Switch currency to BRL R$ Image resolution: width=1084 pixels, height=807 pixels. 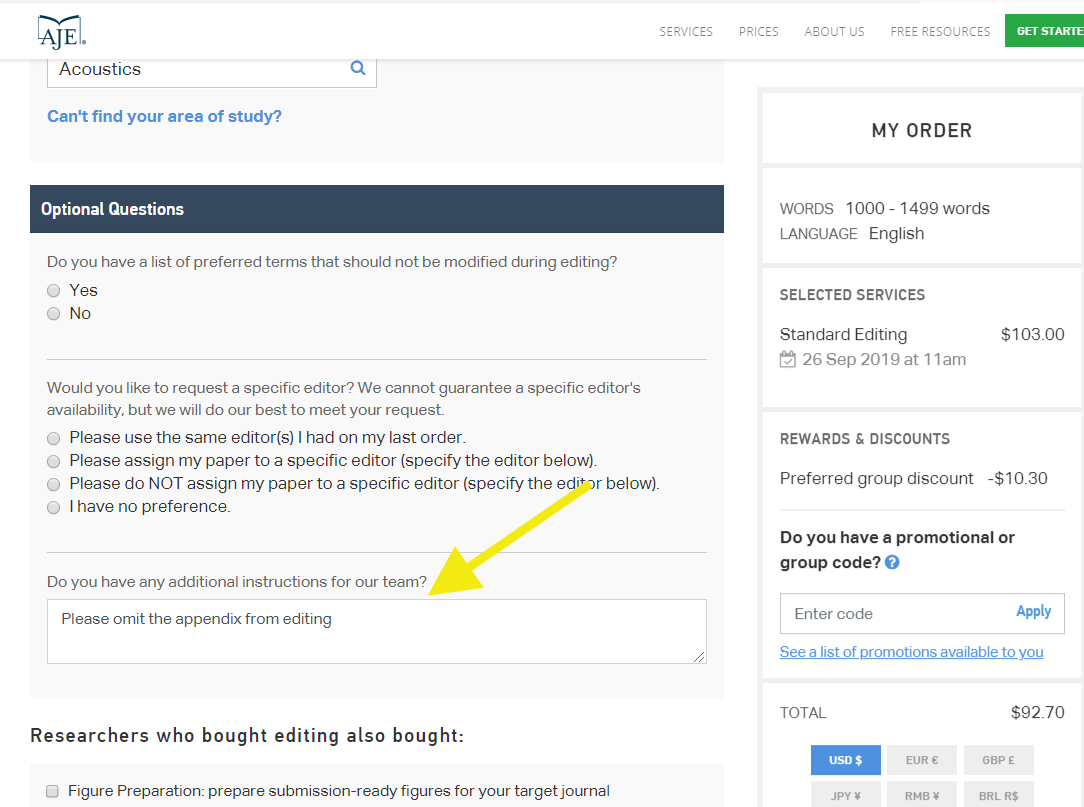(x=998, y=795)
